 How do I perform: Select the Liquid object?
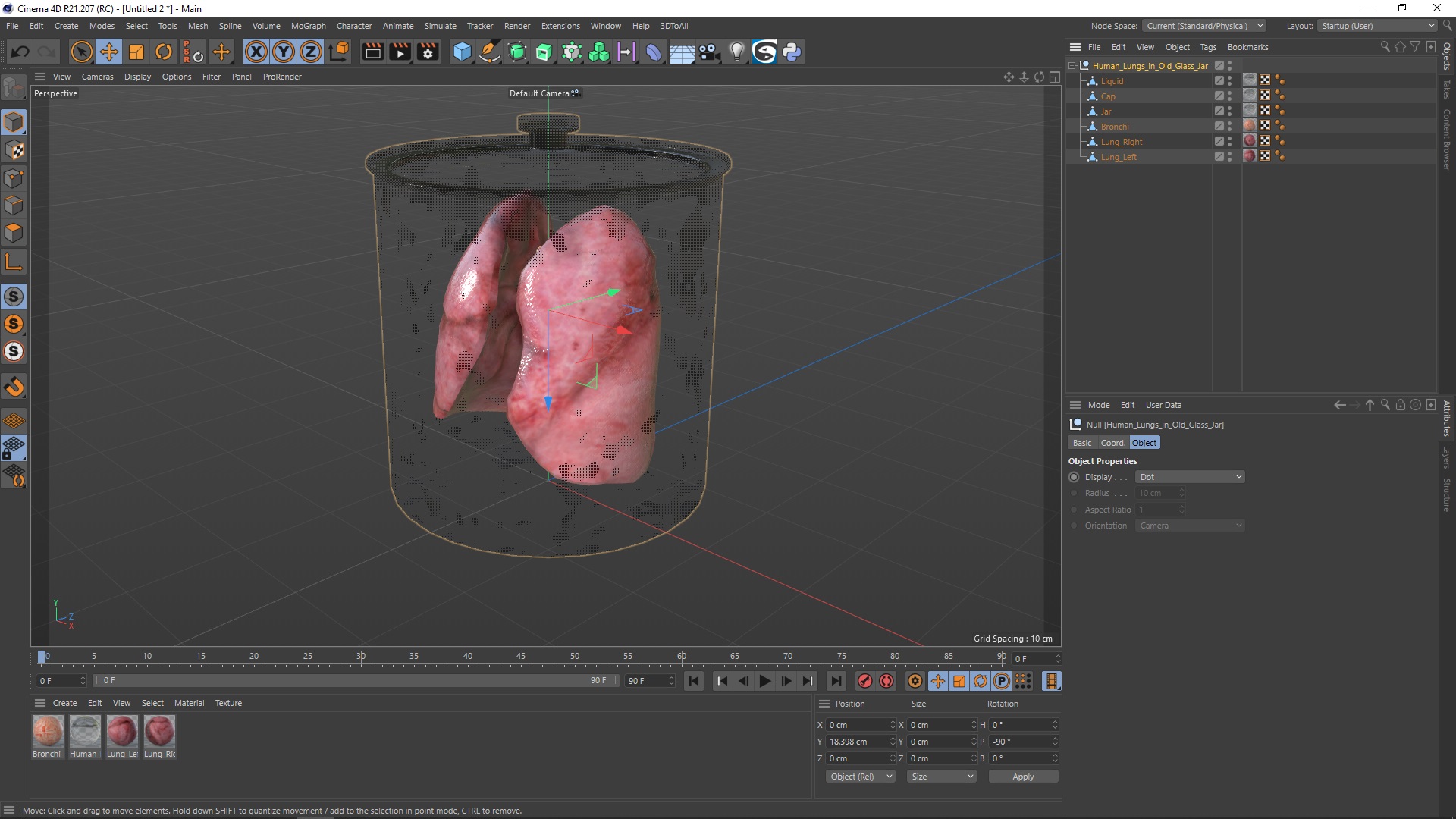[1112, 81]
